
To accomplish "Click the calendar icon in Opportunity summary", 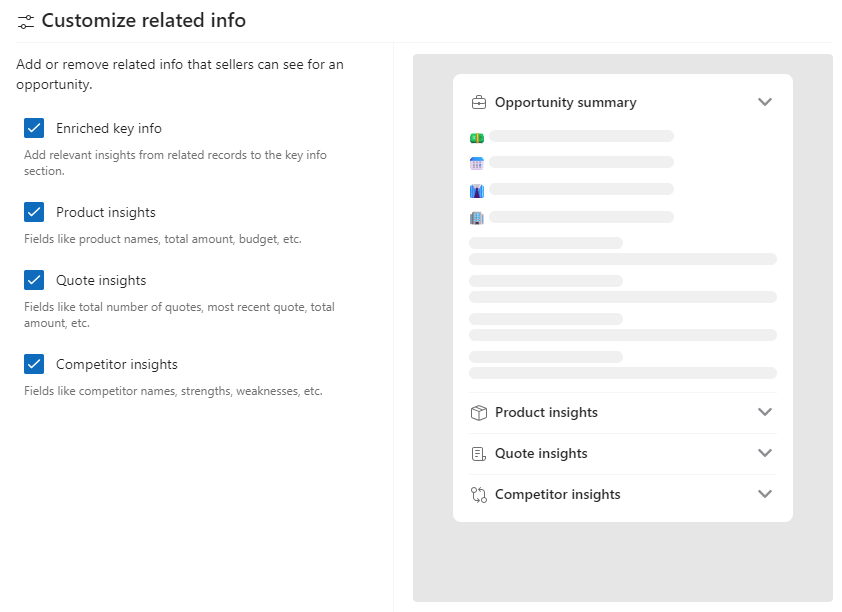I will click(x=477, y=163).
